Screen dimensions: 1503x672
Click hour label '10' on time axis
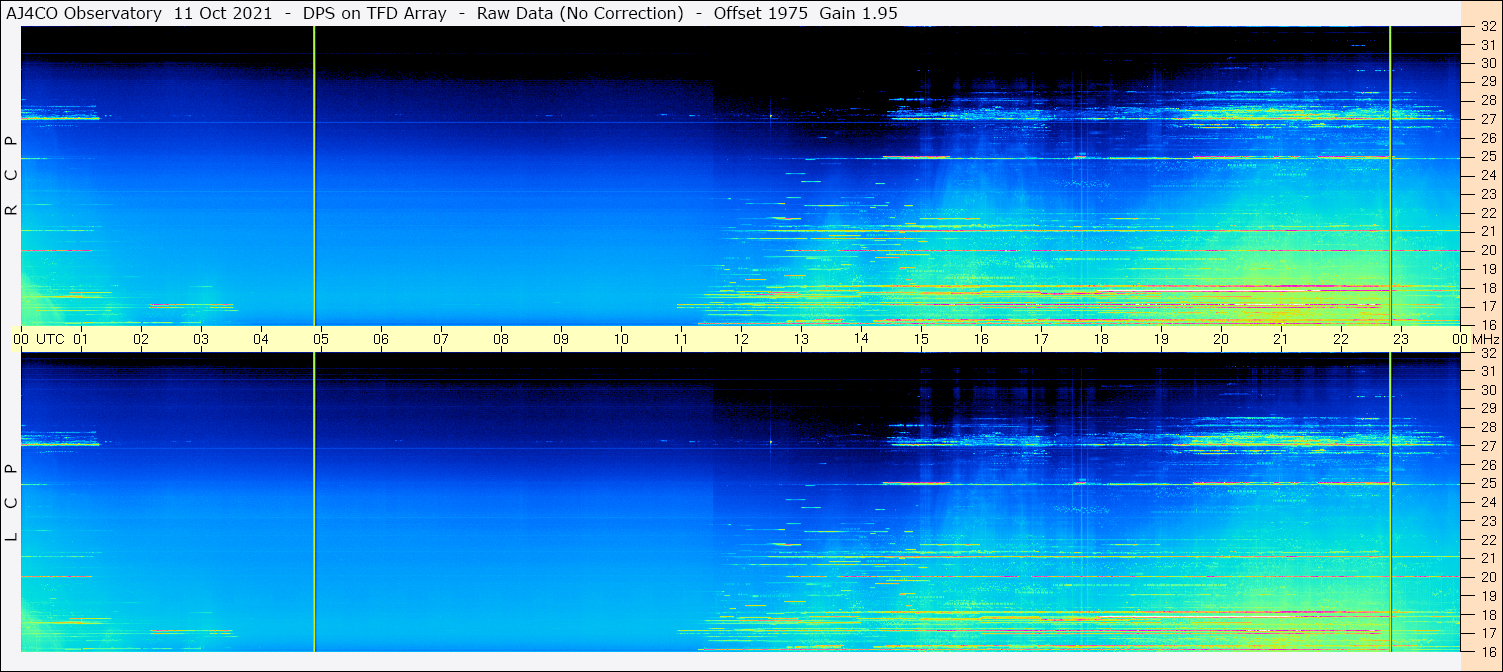pyautogui.click(x=621, y=339)
